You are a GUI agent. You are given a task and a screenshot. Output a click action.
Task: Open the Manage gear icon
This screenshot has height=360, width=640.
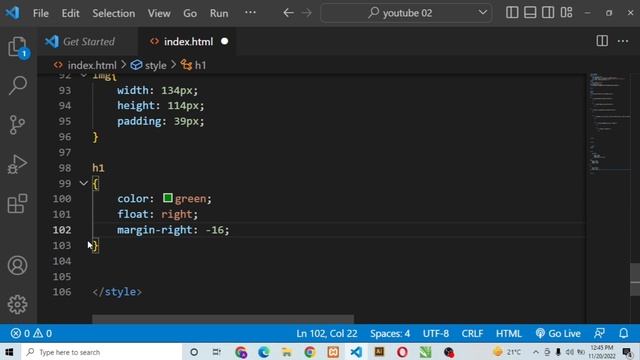tap(18, 304)
